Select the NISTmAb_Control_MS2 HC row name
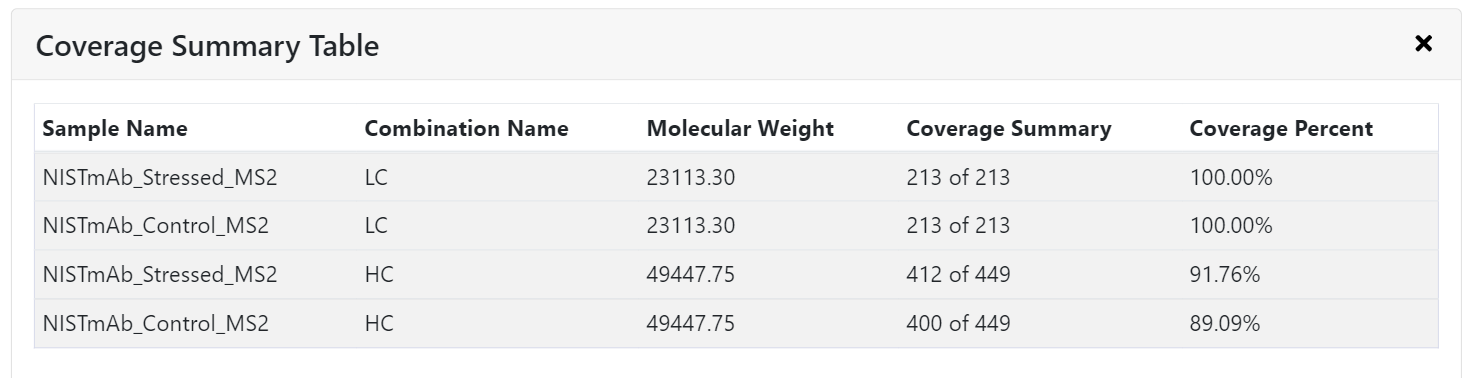 pyautogui.click(x=156, y=324)
